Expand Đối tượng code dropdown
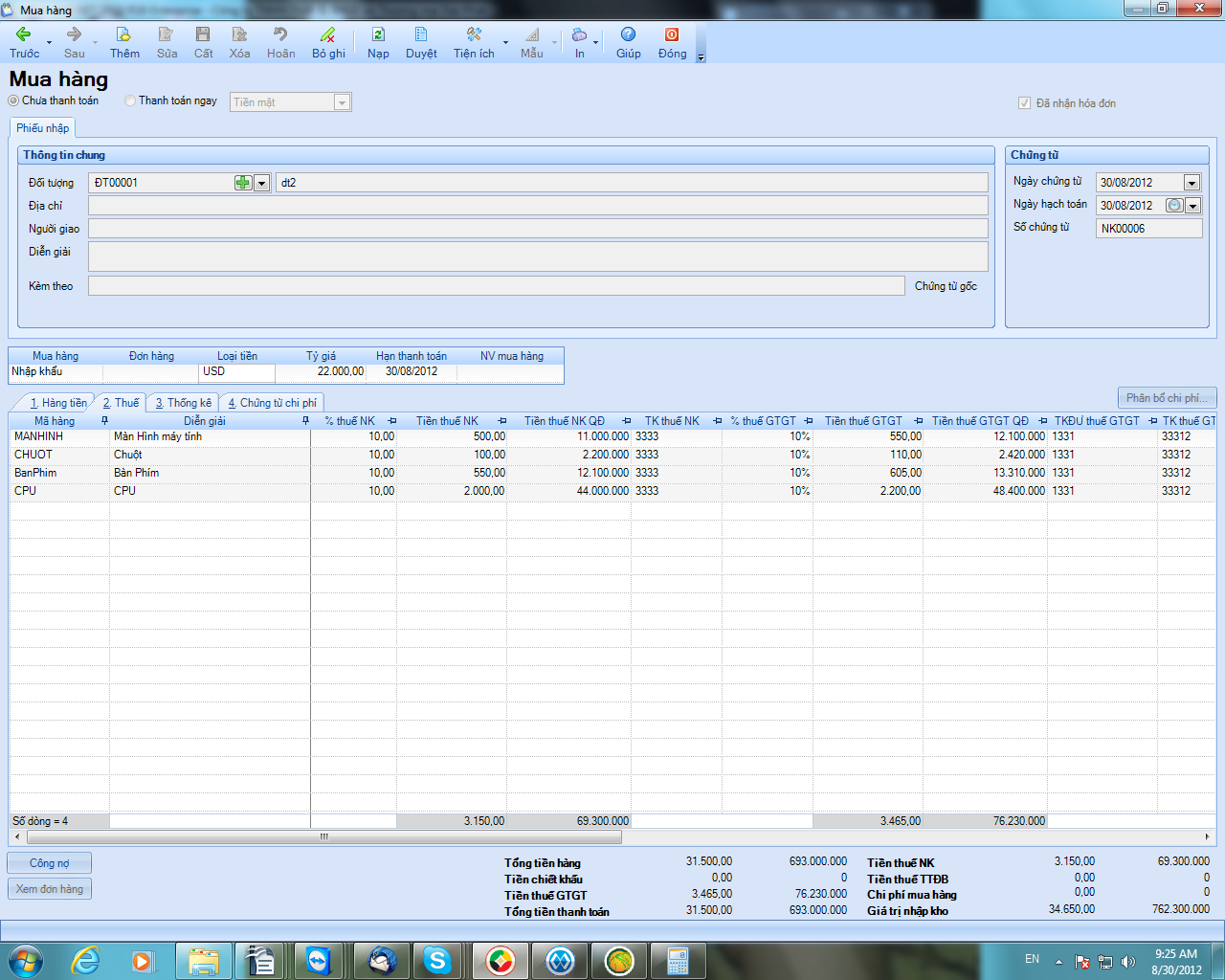Screen dimensions: 1225x980 click(x=261, y=183)
